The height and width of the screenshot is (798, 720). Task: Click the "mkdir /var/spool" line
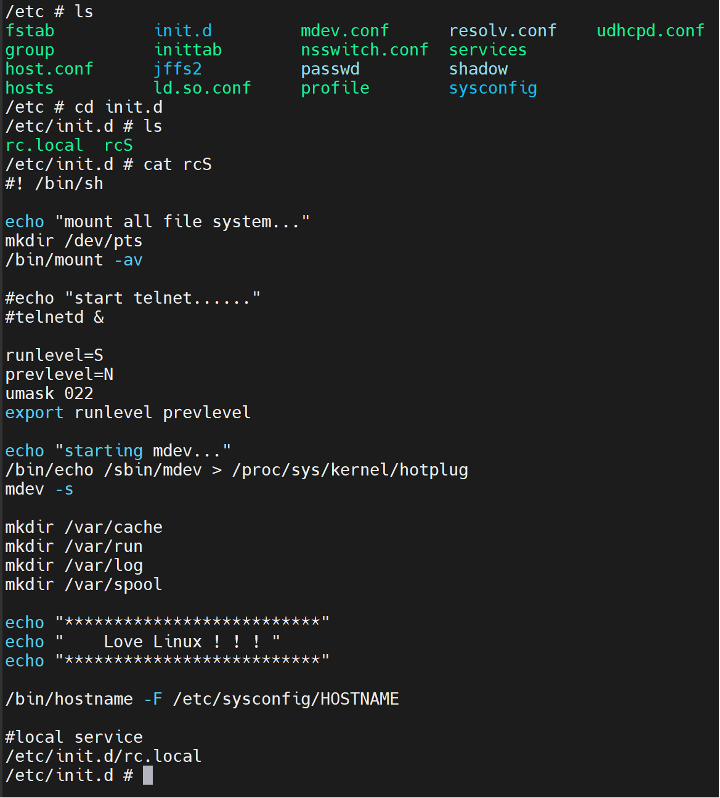click(83, 584)
